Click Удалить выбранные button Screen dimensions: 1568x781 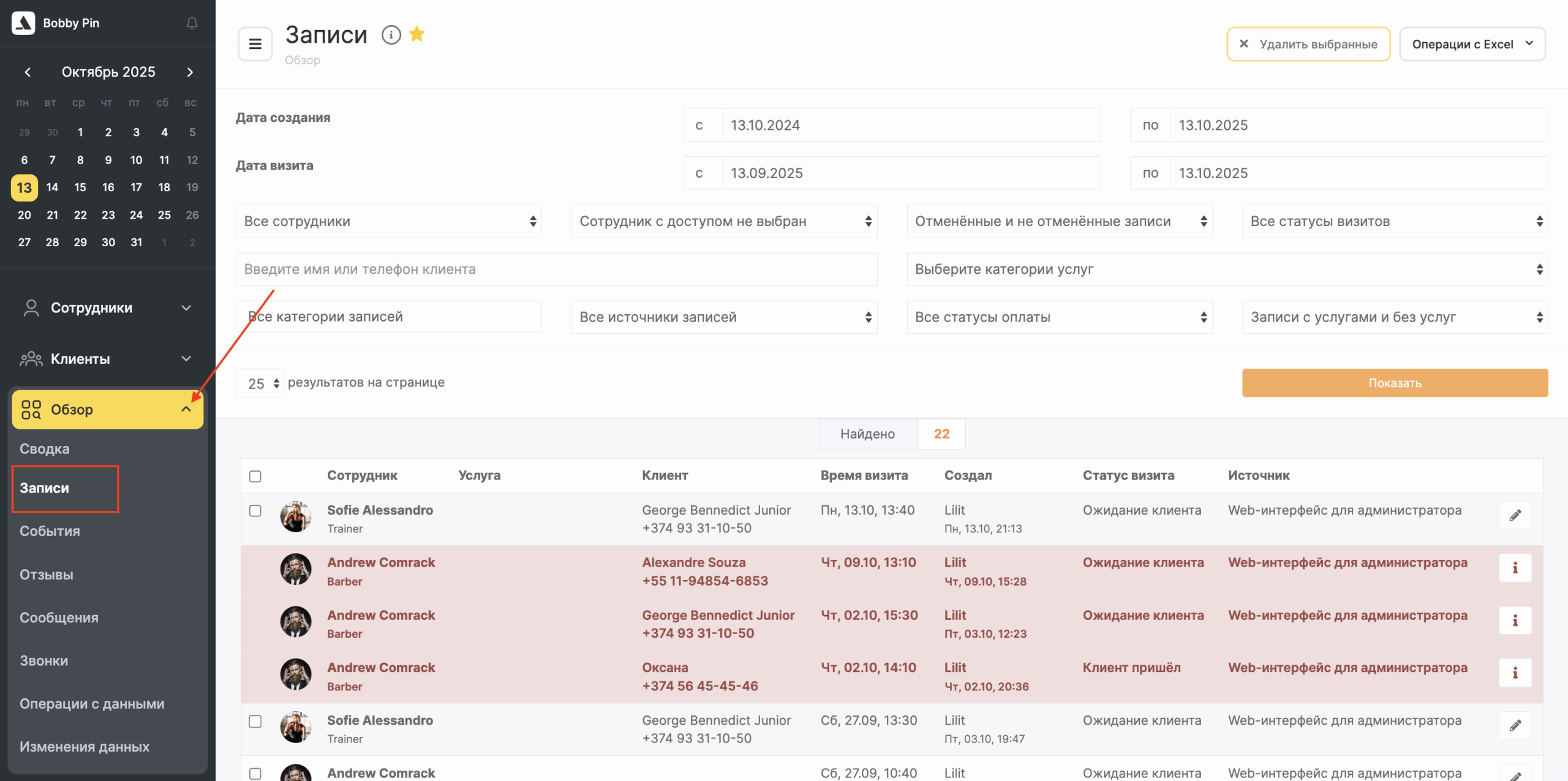click(1308, 44)
